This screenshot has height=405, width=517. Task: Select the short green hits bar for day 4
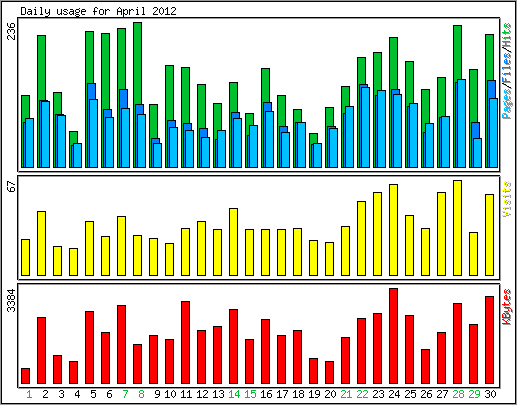74,137
